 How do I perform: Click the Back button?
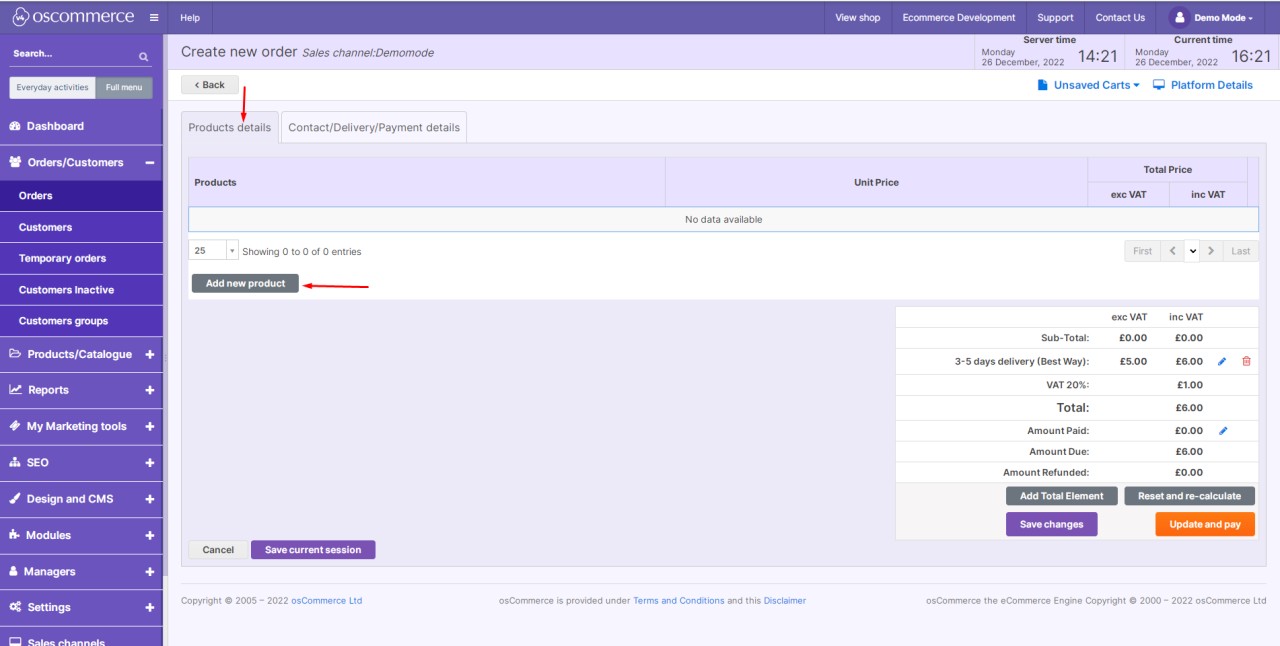pos(210,85)
